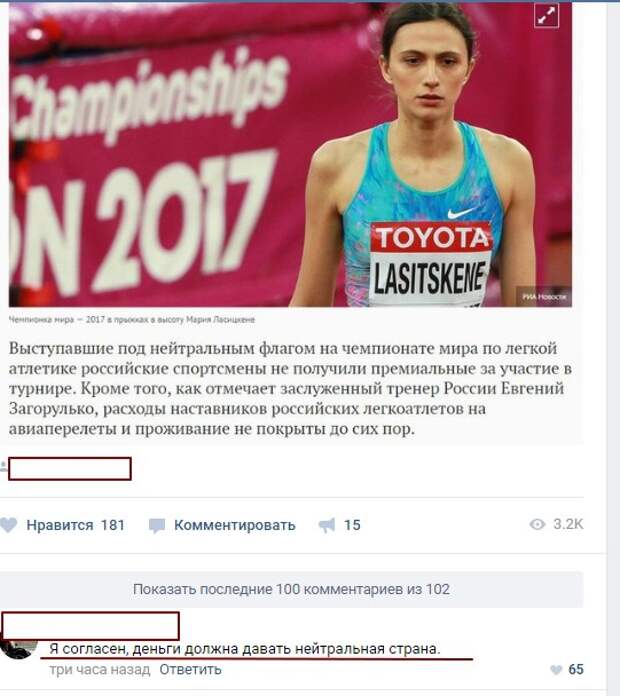Screen dimensions: 620x696
Task: Like the comment via small heart icon
Action: click(556, 670)
